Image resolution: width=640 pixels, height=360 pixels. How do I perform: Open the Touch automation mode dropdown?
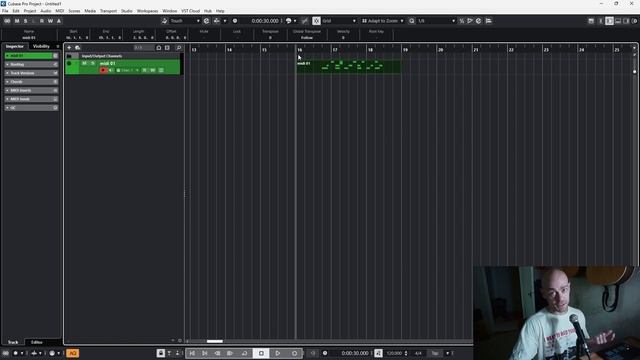pyautogui.click(x=184, y=21)
